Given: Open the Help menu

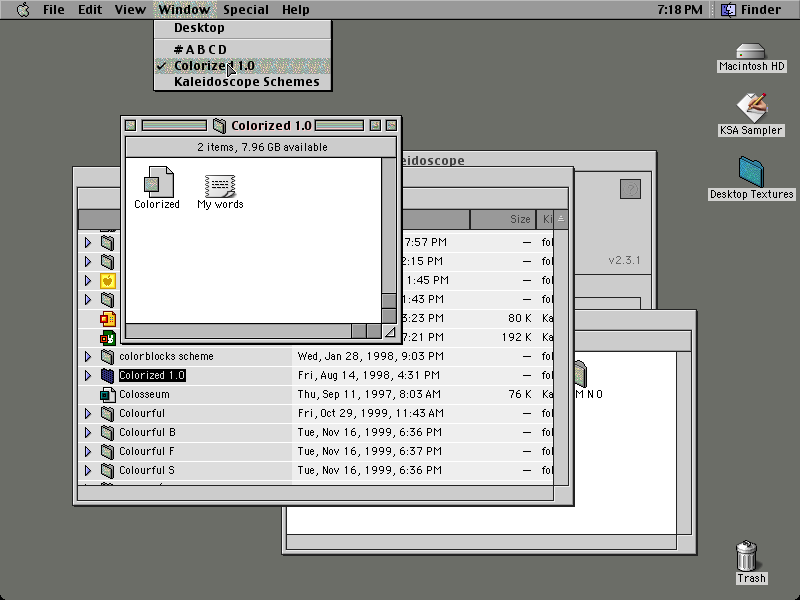Looking at the screenshot, I should 296,10.
